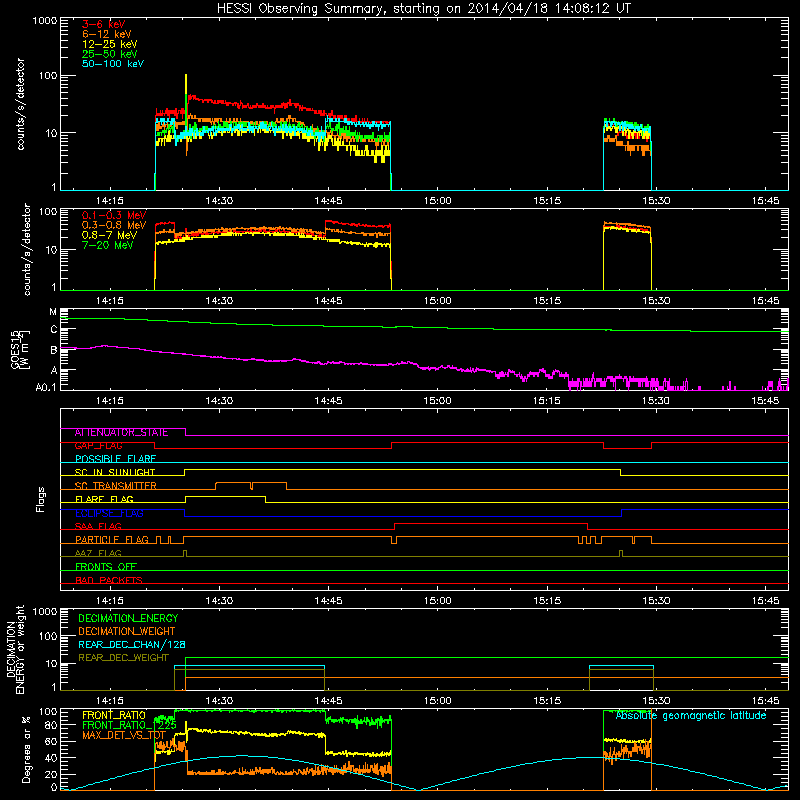Click the Degrees or % axis title
Screen dimensions: 800x800
[x=26, y=750]
